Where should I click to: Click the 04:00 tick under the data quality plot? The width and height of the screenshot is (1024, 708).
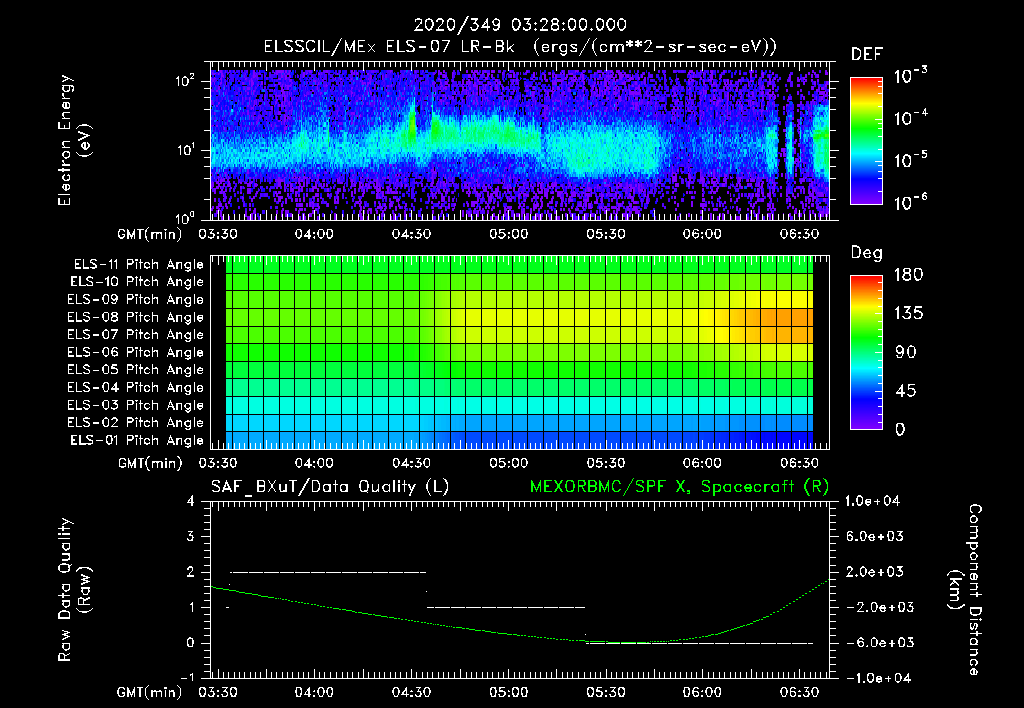(x=314, y=692)
